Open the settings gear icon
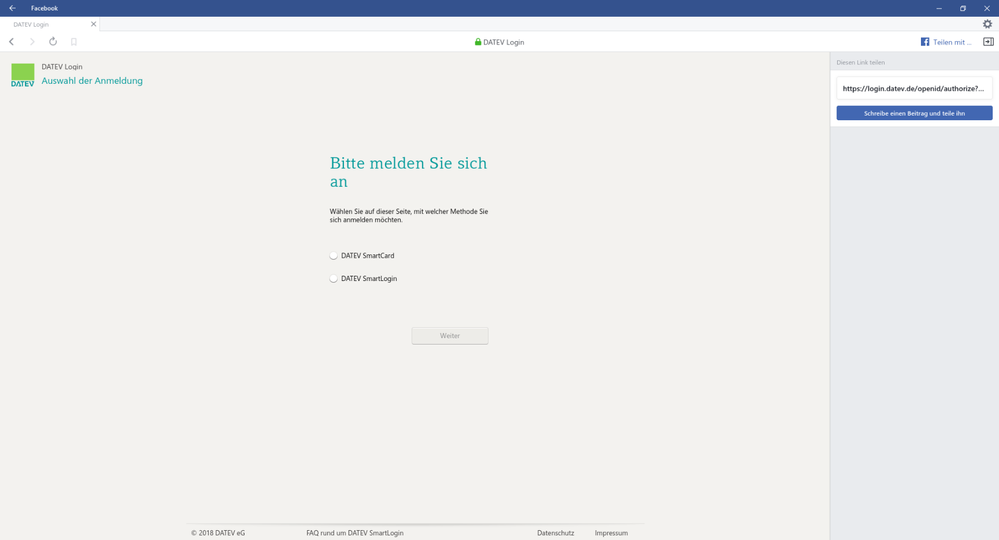Screen dimensions: 999x540 pyautogui.click(x=987, y=24)
